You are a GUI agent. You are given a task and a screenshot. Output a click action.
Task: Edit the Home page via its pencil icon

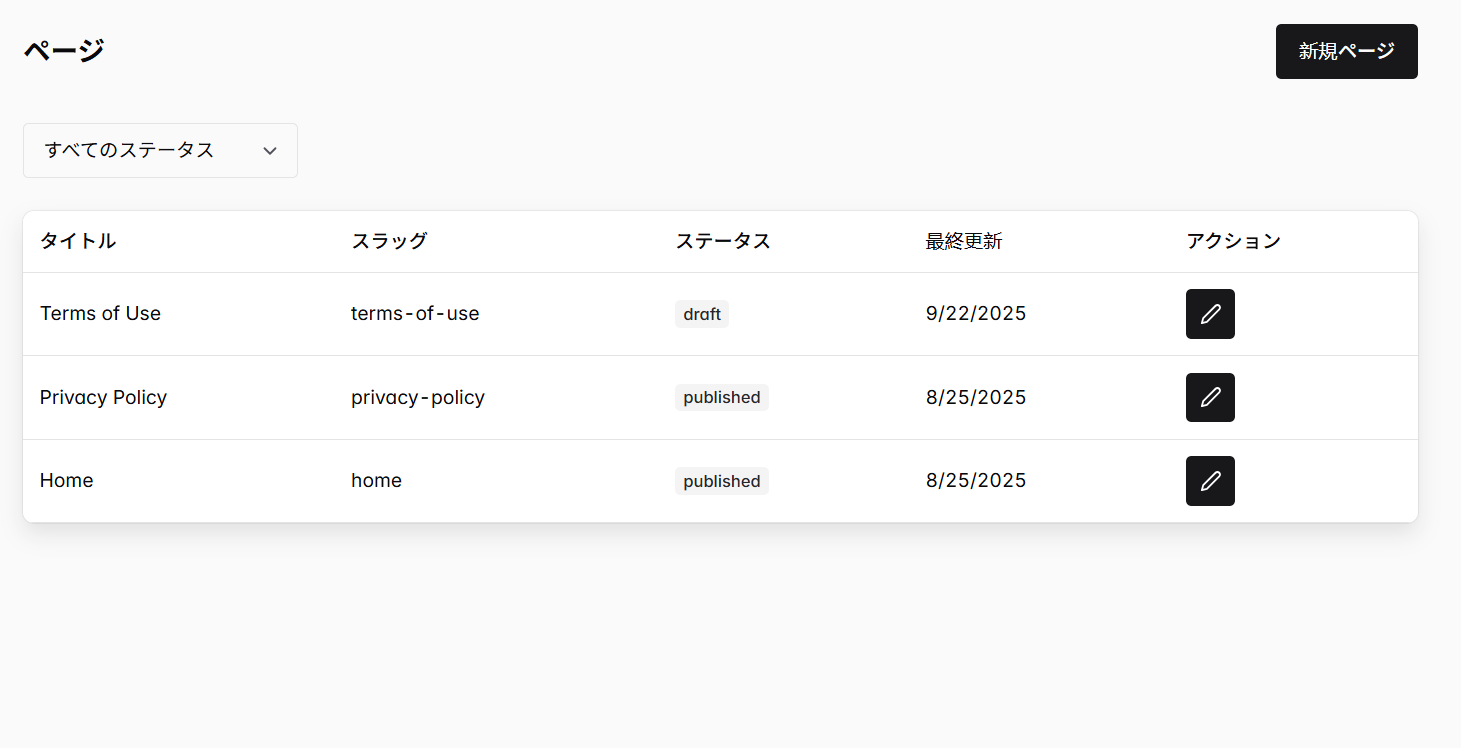pyautogui.click(x=1210, y=480)
